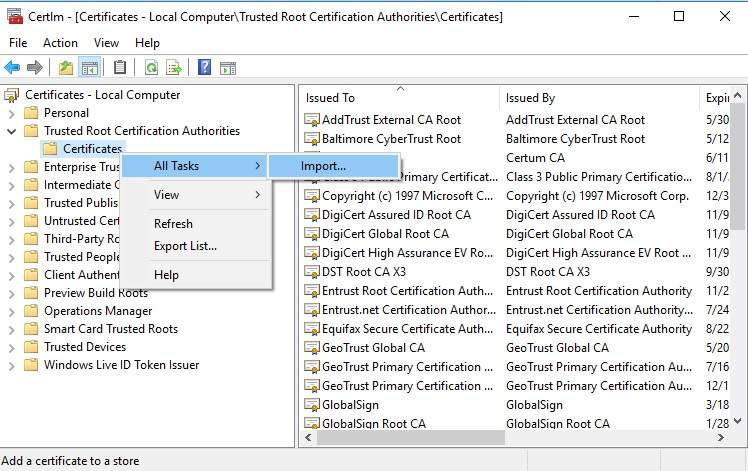Select Export List... in the context menu
748x471 pixels.
coord(185,246)
